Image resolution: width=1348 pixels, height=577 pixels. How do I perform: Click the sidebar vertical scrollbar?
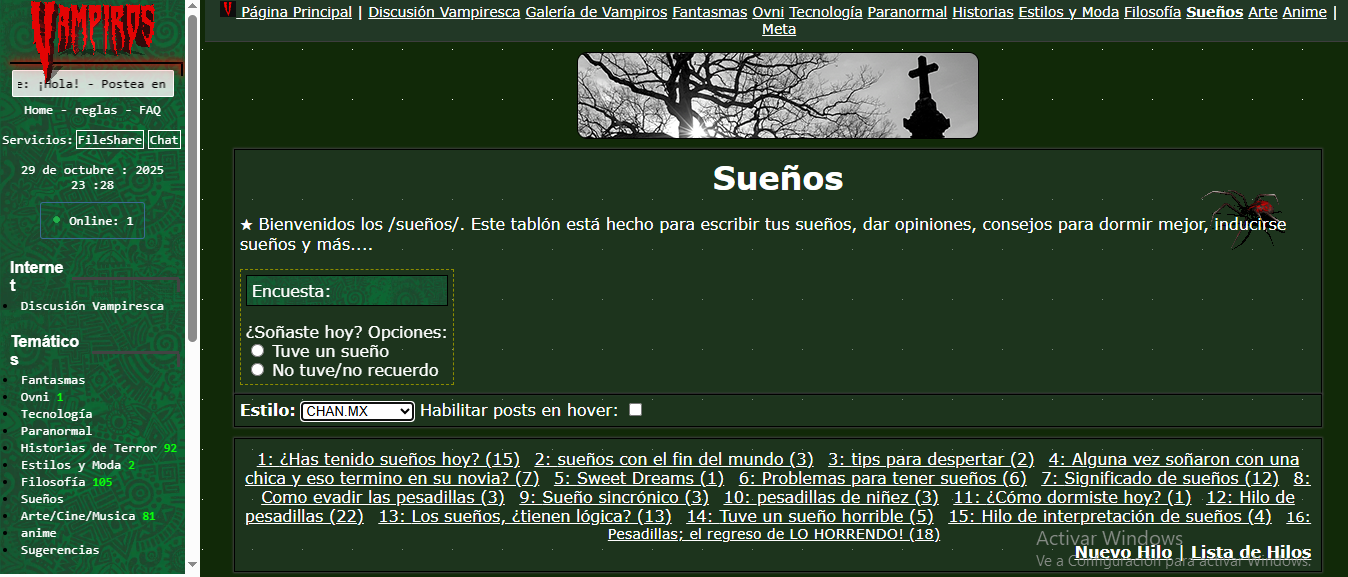tap(192, 180)
